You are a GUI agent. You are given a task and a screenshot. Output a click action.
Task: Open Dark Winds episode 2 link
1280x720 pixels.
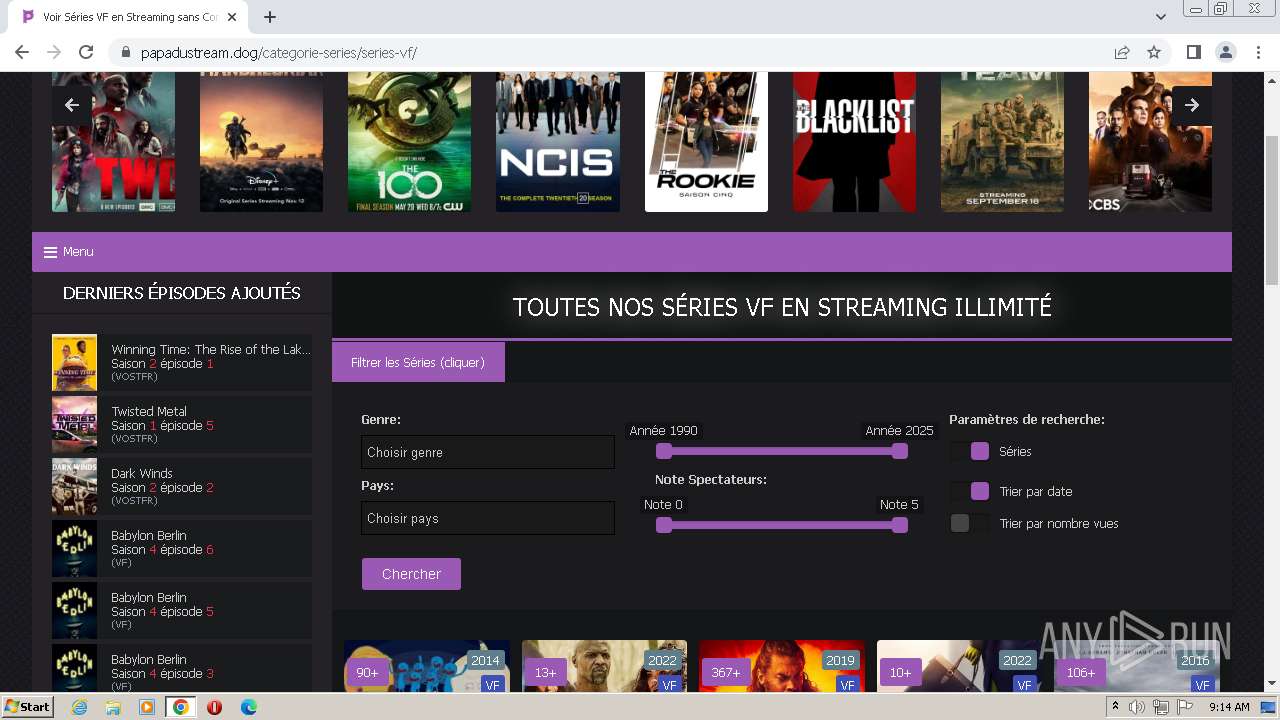click(182, 486)
